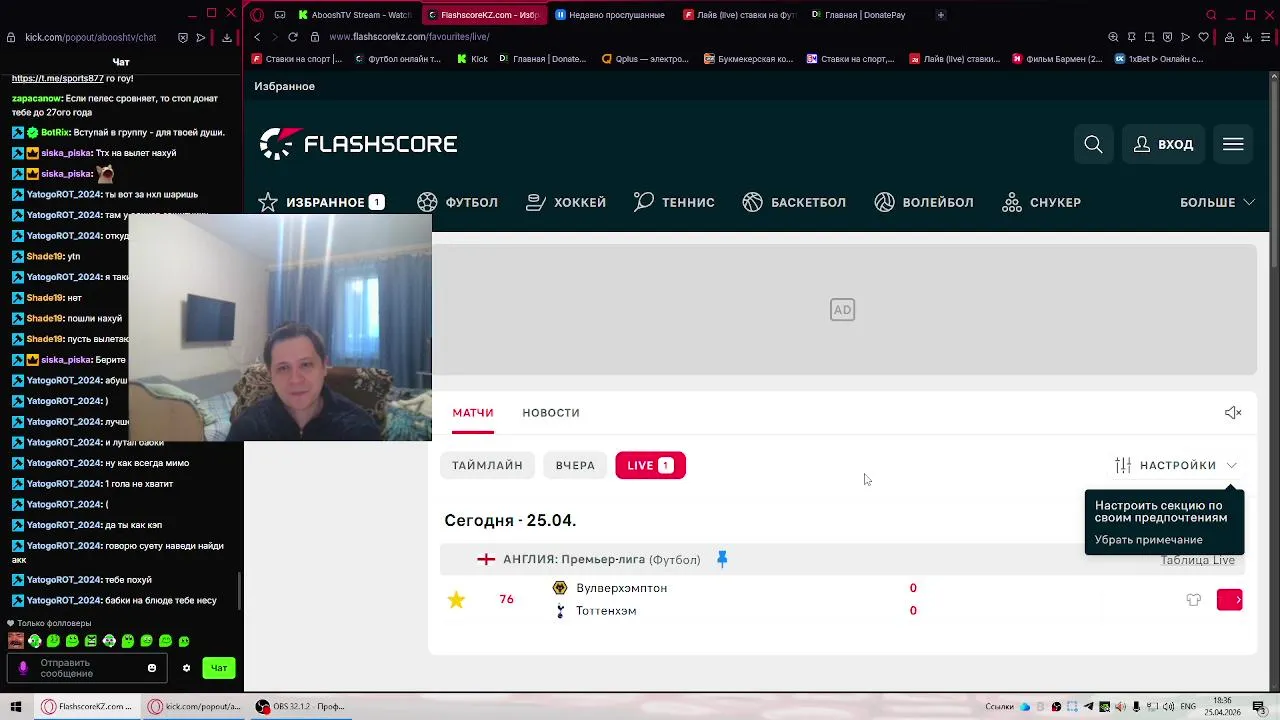
Task: Open Настройки settings dropdown
Action: pos(1176,465)
